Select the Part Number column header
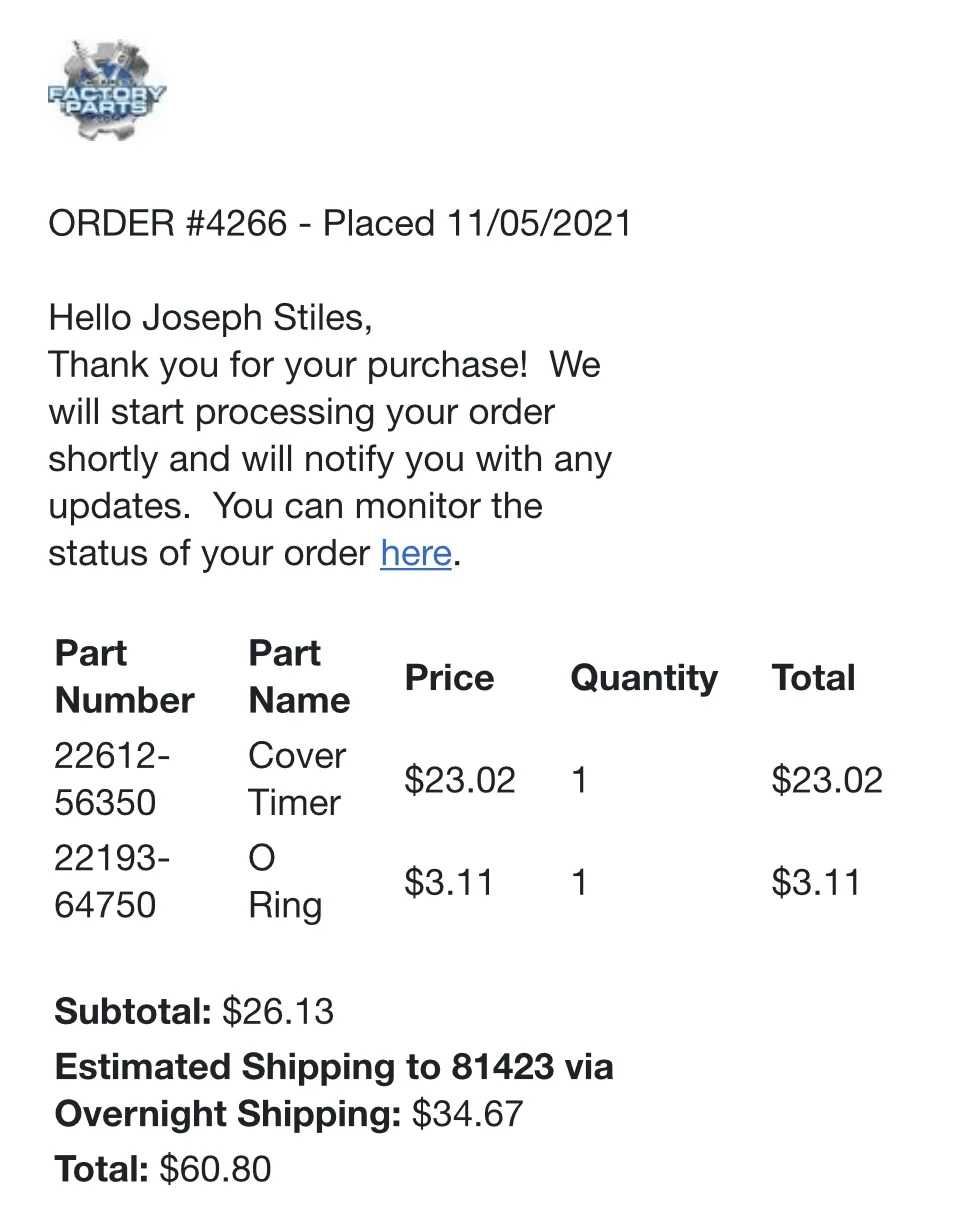960x1210 pixels. (x=124, y=677)
